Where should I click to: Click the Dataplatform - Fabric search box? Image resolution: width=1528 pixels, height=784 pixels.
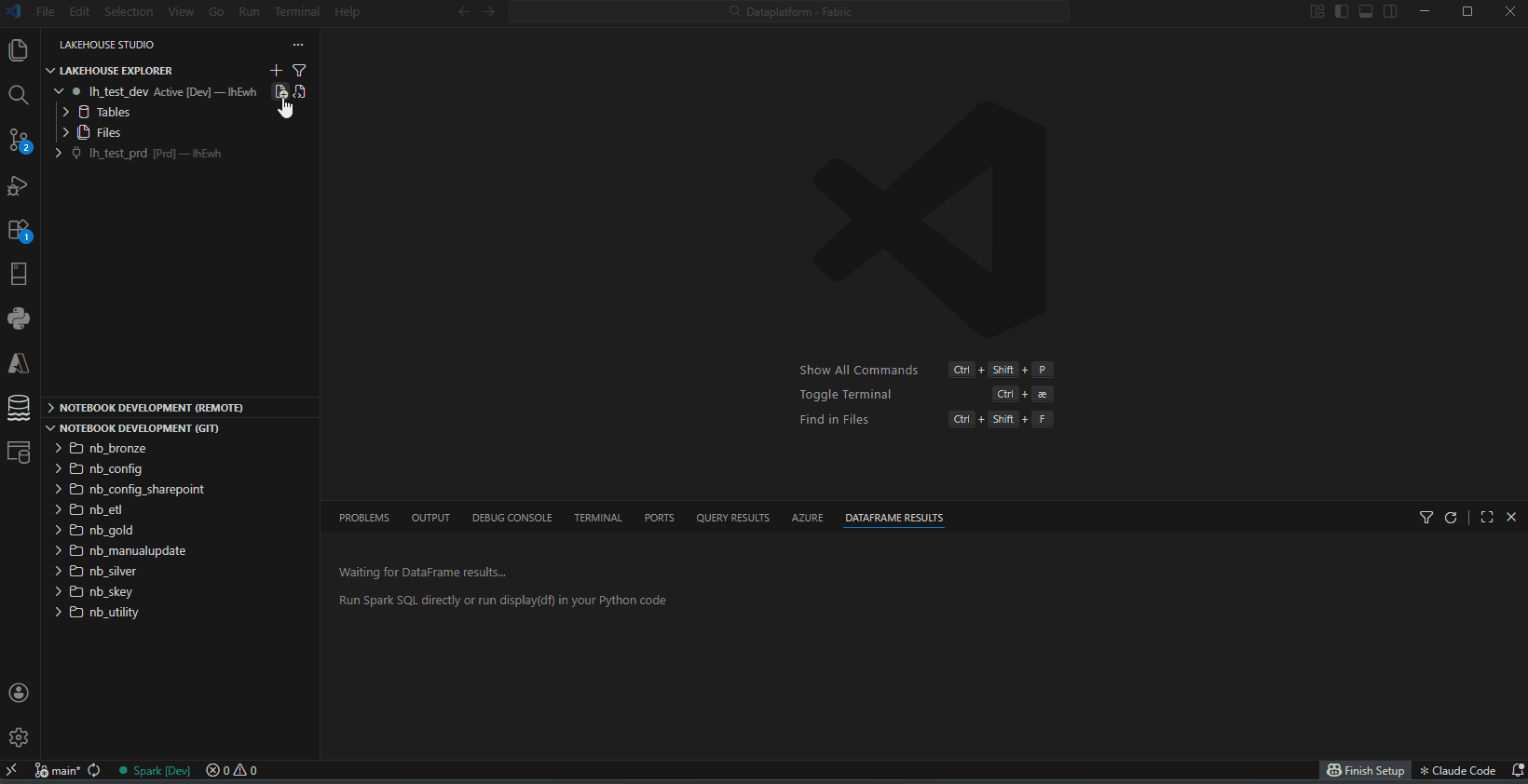click(x=789, y=12)
